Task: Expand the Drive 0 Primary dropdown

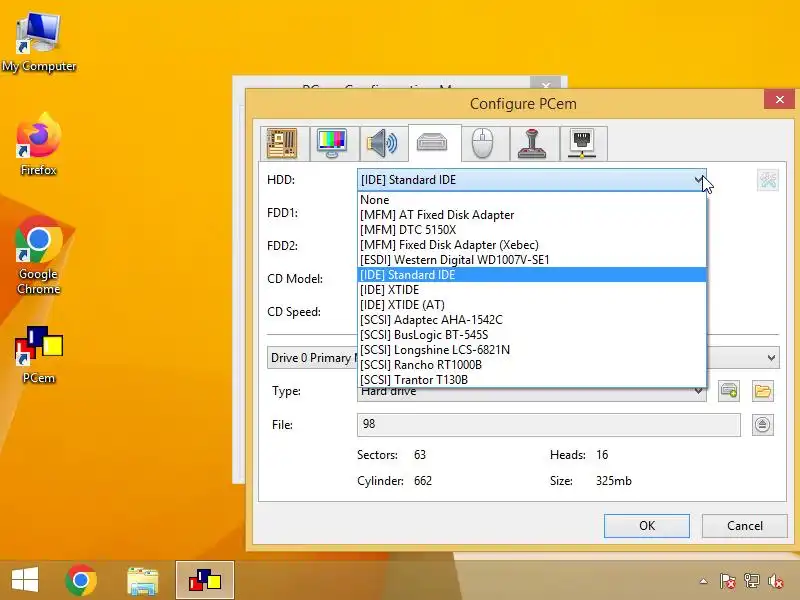Action: (x=771, y=358)
